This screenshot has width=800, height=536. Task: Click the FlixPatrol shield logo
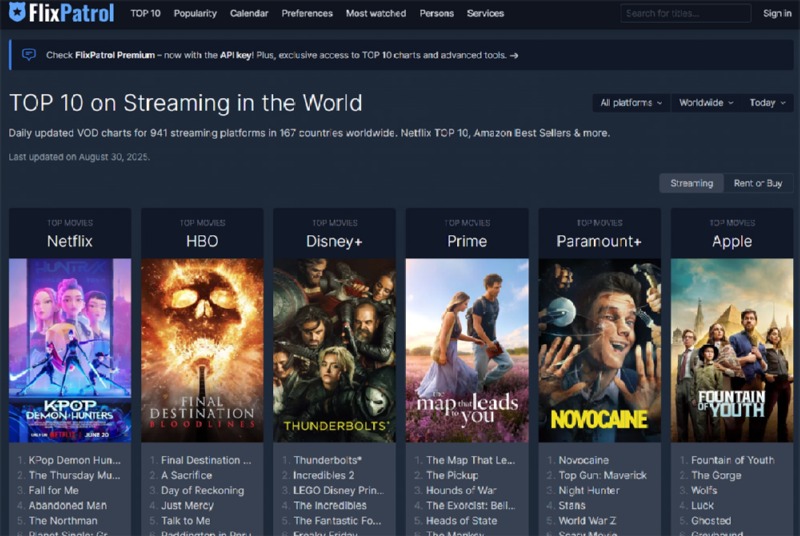point(17,12)
